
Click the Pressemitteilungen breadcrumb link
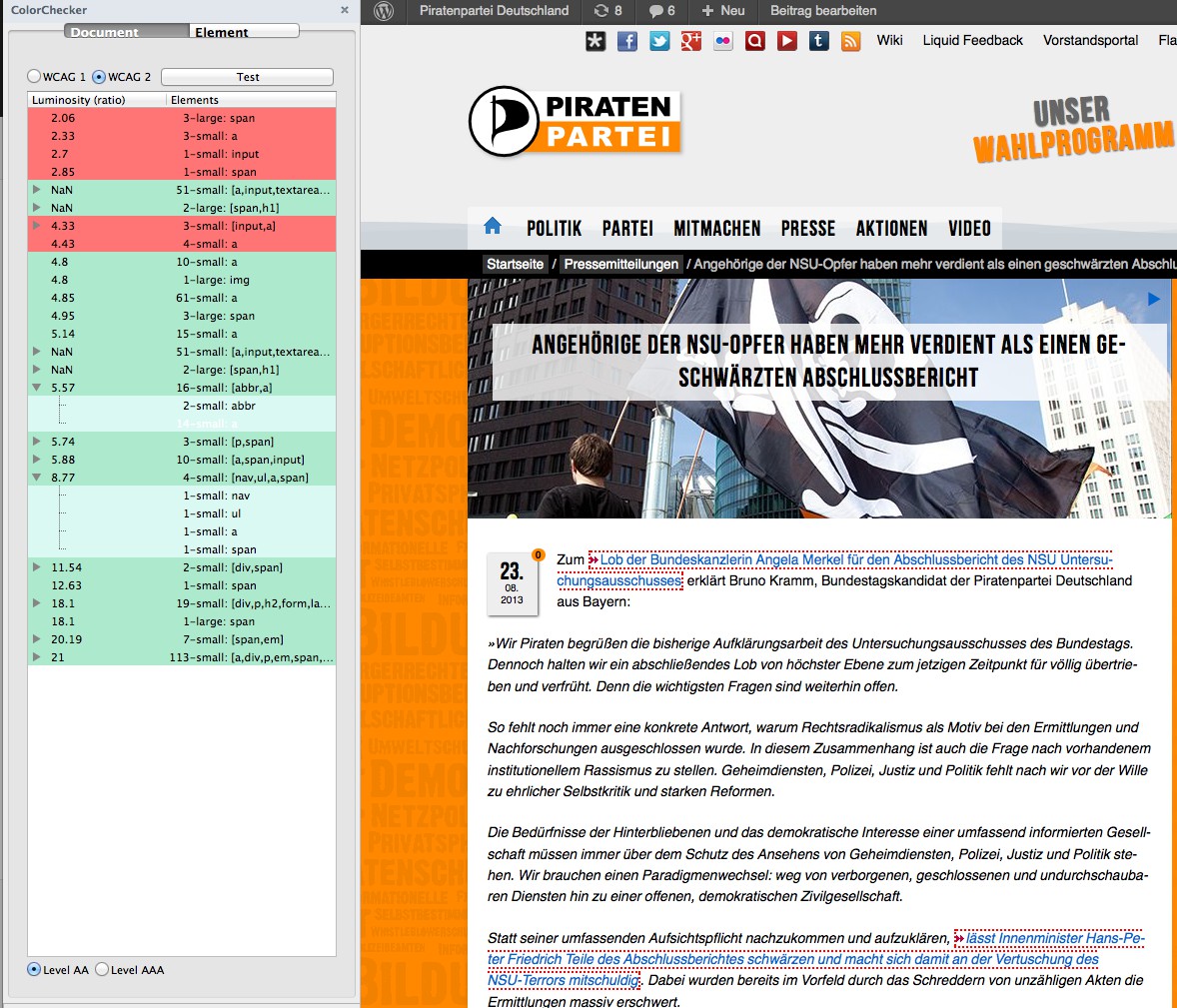(x=620, y=265)
